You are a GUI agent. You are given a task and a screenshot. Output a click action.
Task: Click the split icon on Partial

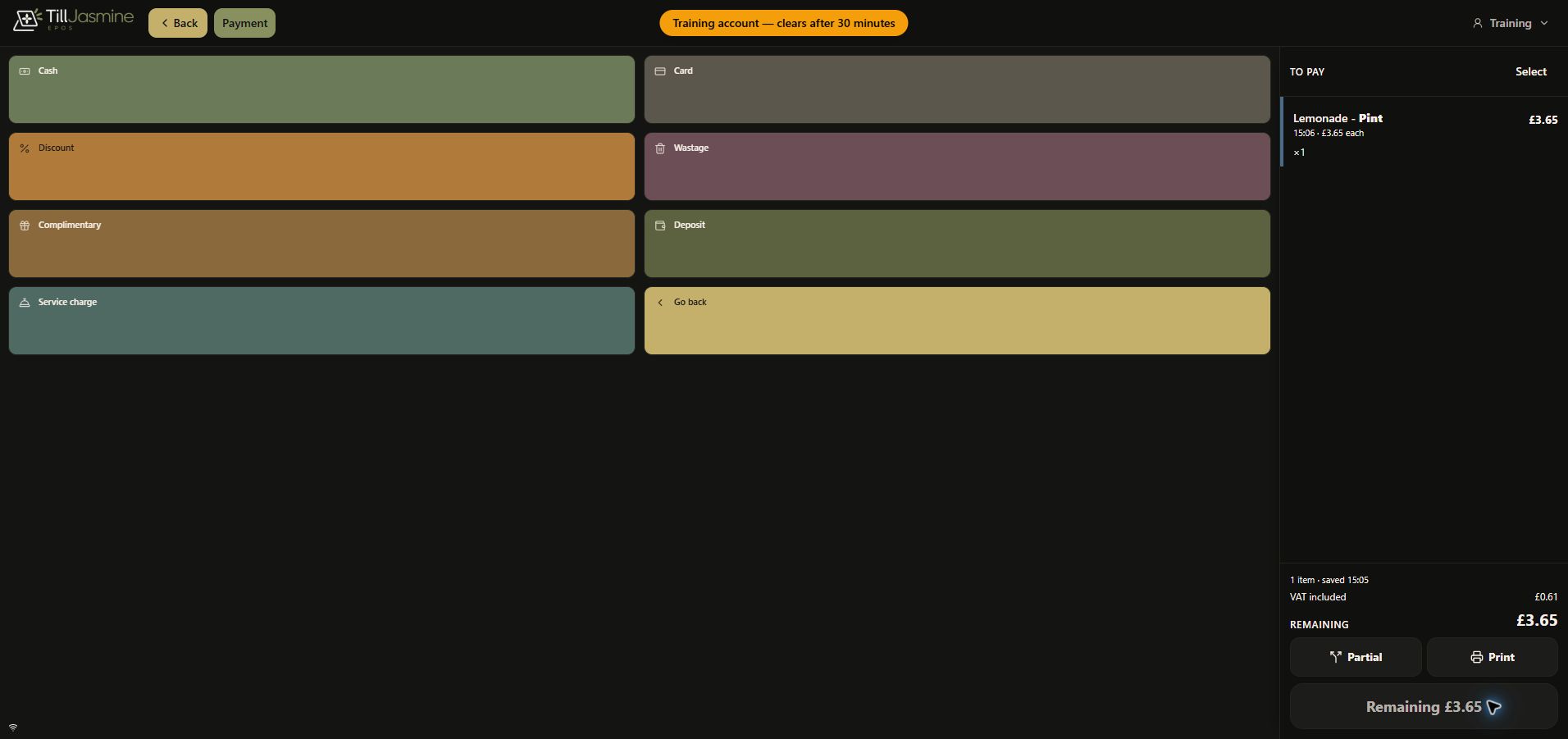[x=1336, y=657]
